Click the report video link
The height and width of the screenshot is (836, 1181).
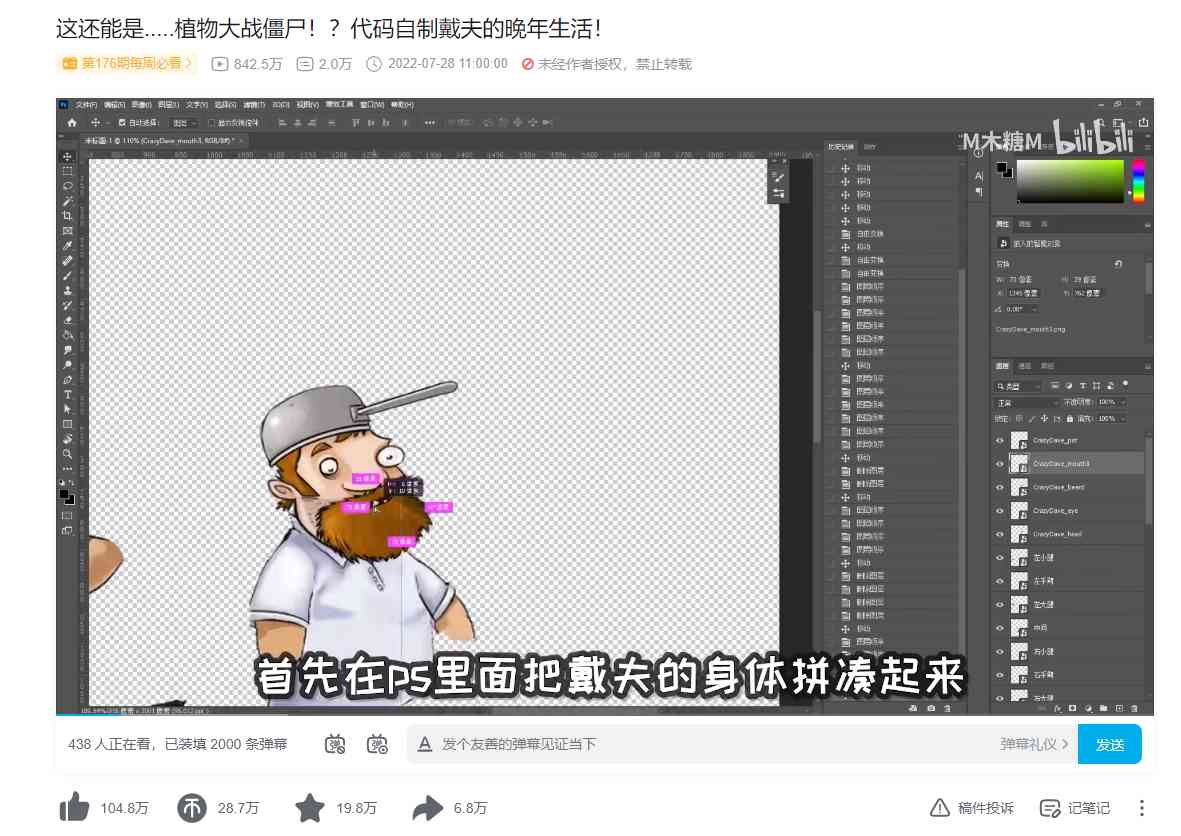coord(972,808)
